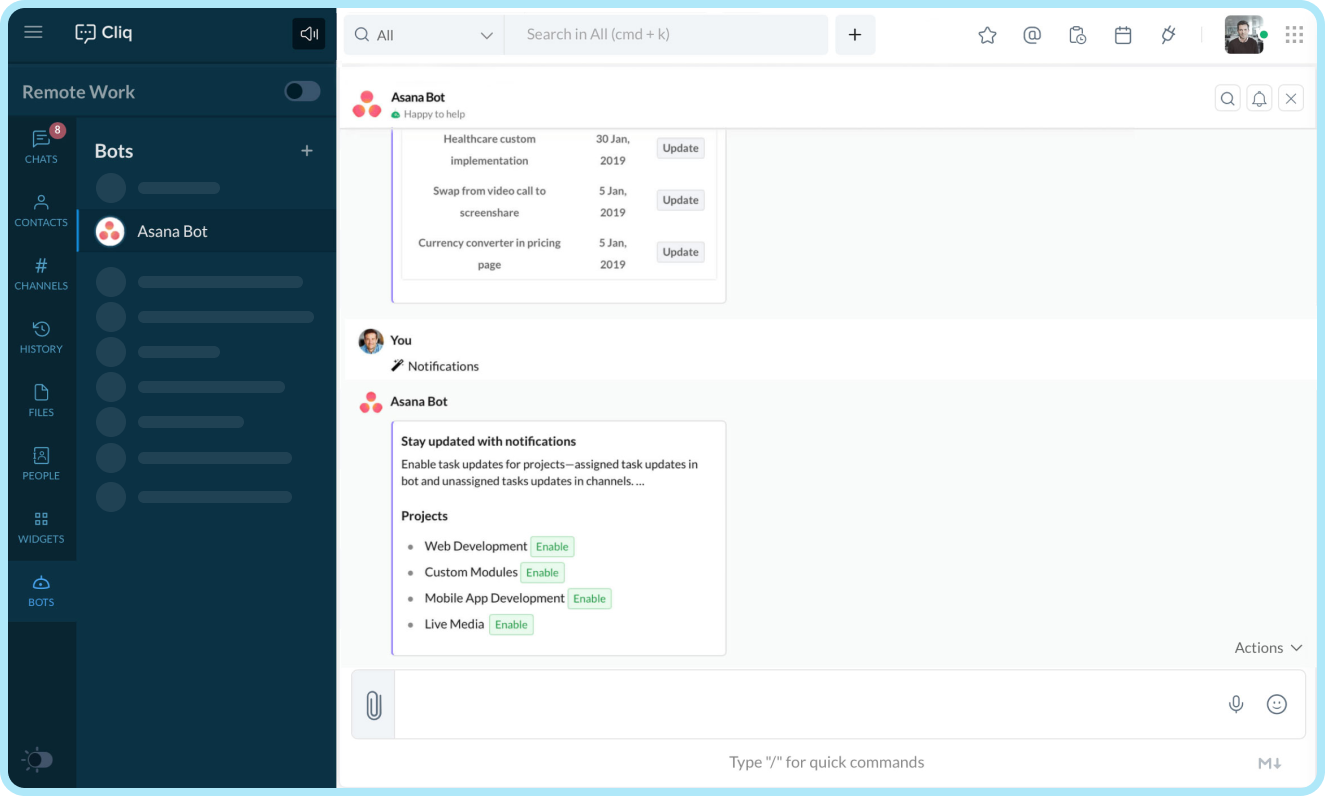Enable notifications for Custom Modules

click(x=542, y=573)
